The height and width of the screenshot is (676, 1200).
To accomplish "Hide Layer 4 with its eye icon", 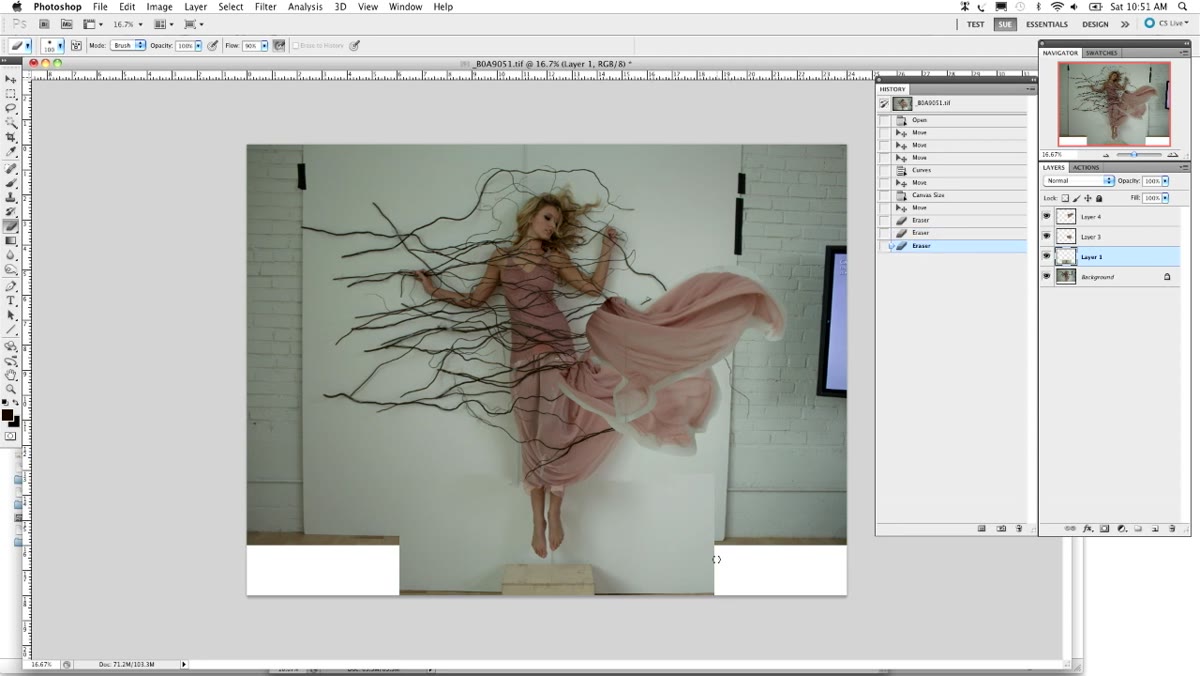I will (x=1047, y=216).
